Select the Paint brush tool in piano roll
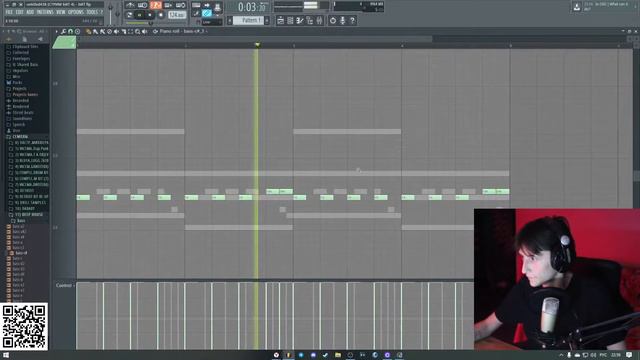 pos(96,31)
